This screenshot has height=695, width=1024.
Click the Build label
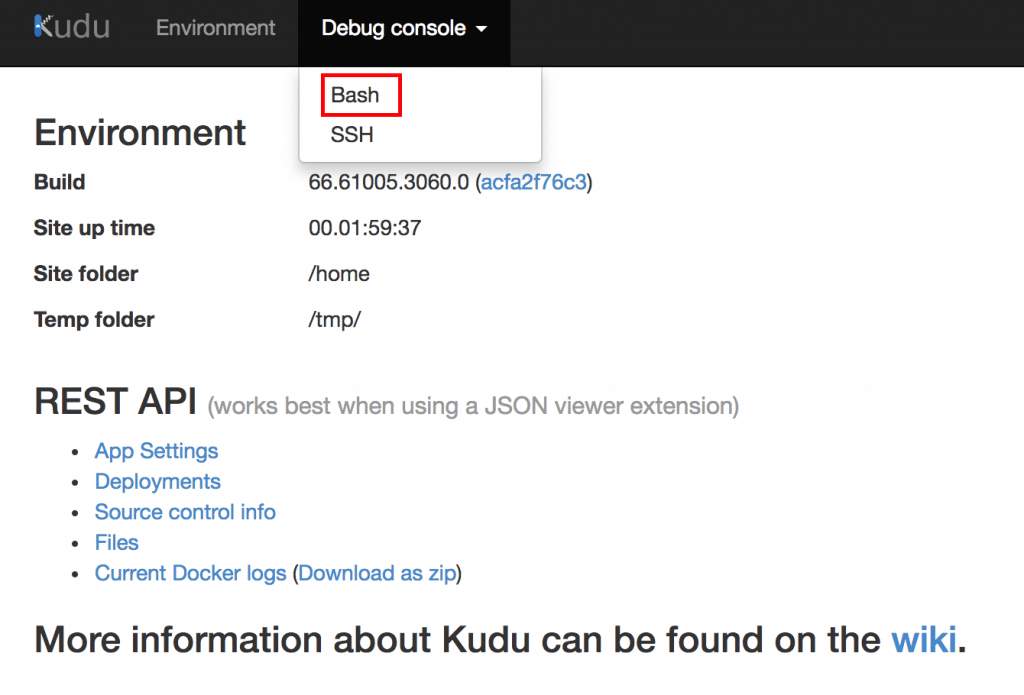pyautogui.click(x=59, y=182)
